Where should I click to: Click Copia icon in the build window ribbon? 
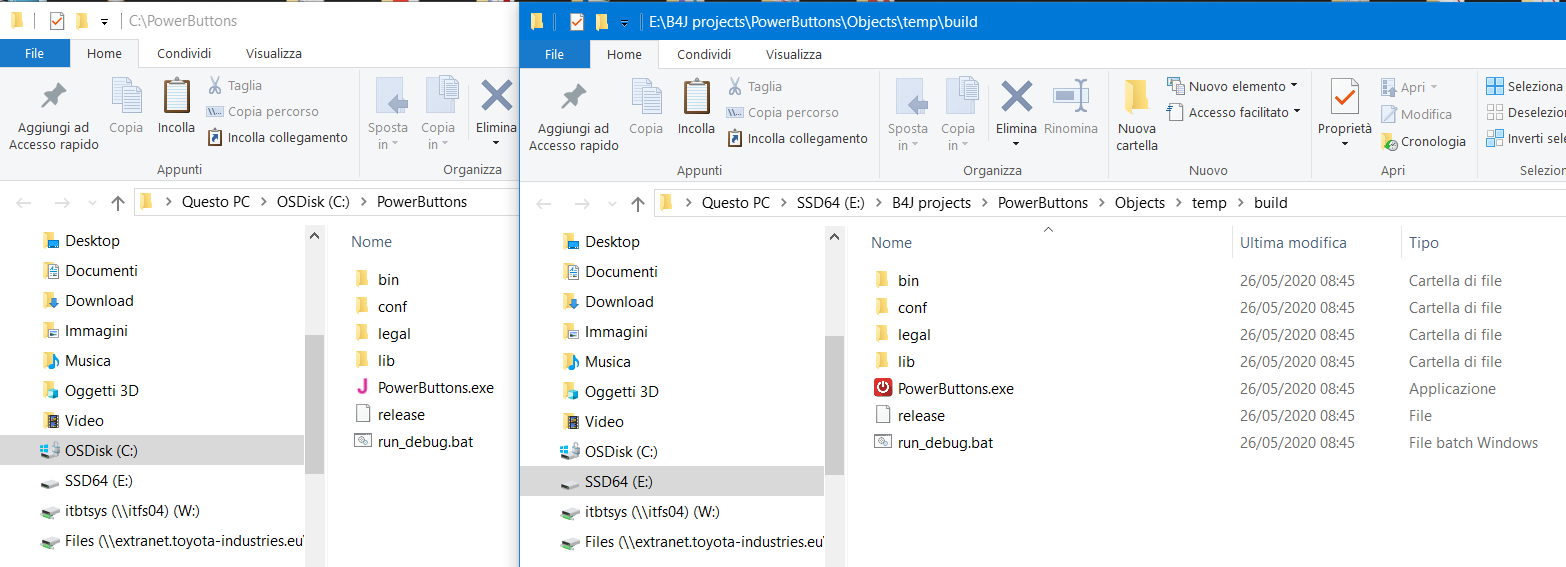coord(646,97)
